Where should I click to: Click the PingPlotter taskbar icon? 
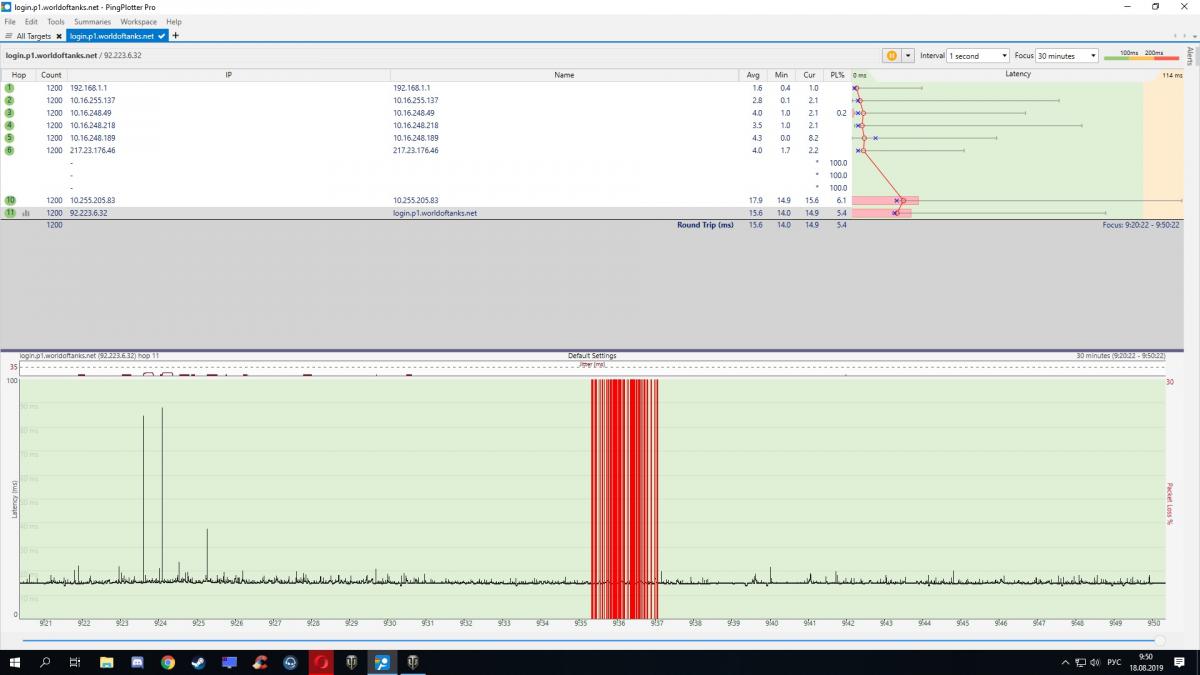pos(381,662)
